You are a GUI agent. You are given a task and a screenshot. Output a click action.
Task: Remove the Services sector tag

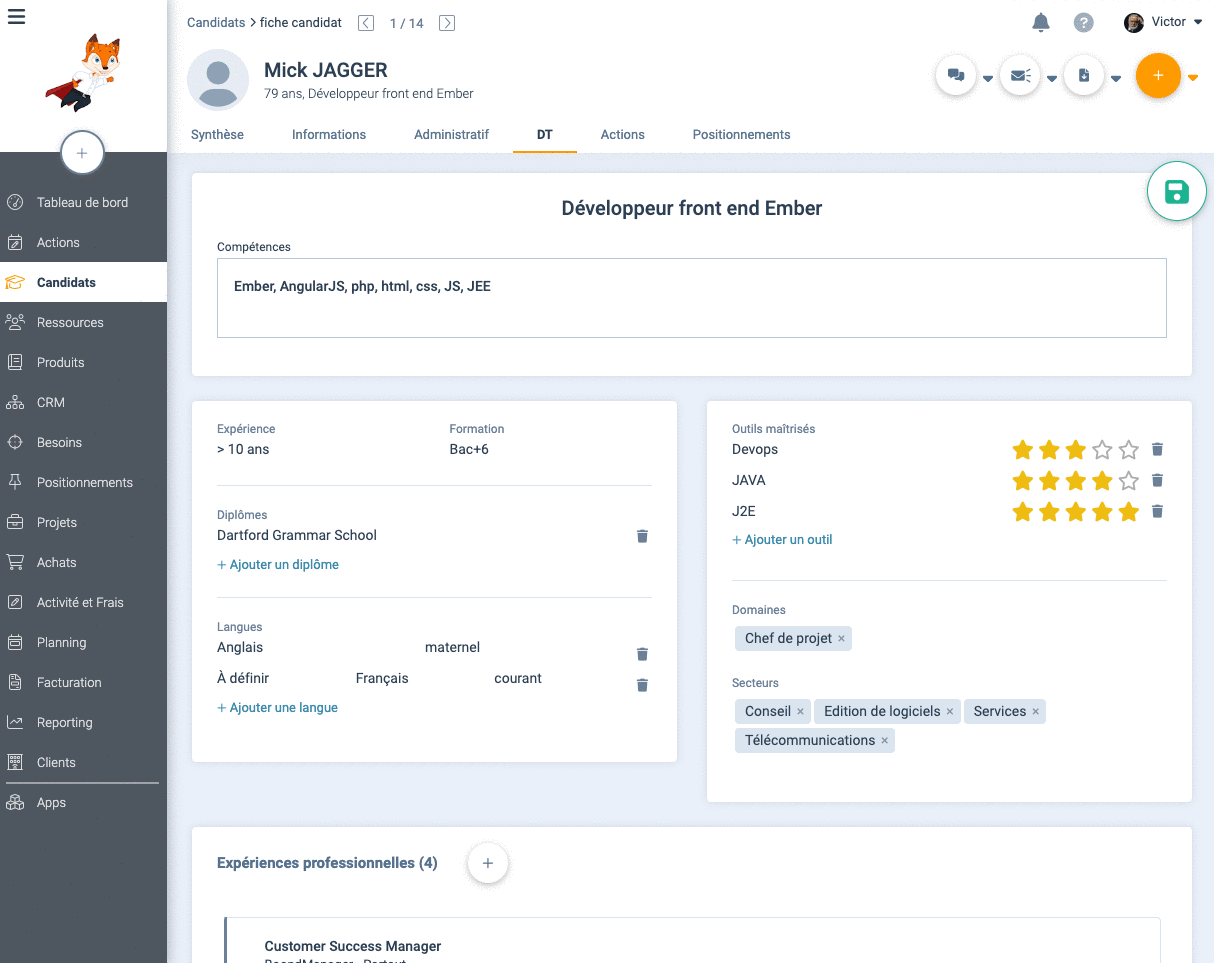(1036, 712)
